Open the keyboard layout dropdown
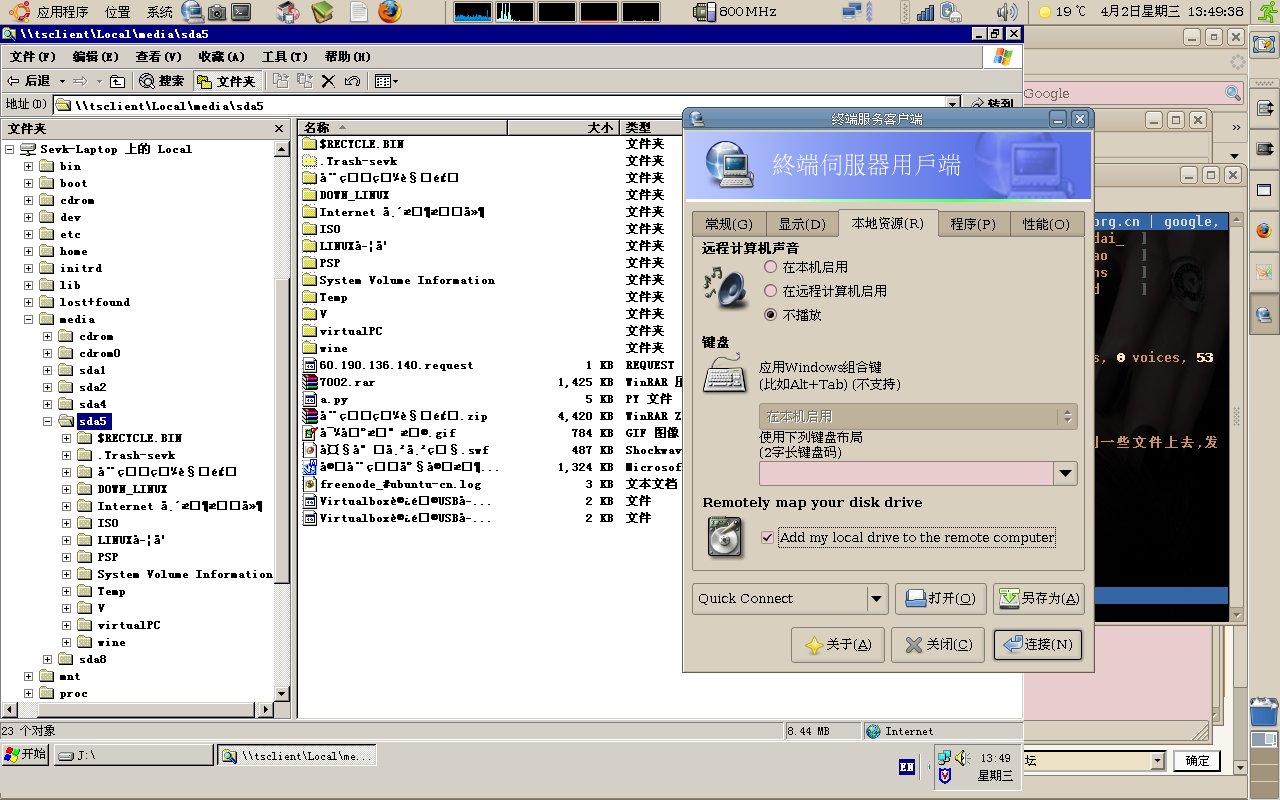The height and width of the screenshot is (800, 1280). [1066, 474]
